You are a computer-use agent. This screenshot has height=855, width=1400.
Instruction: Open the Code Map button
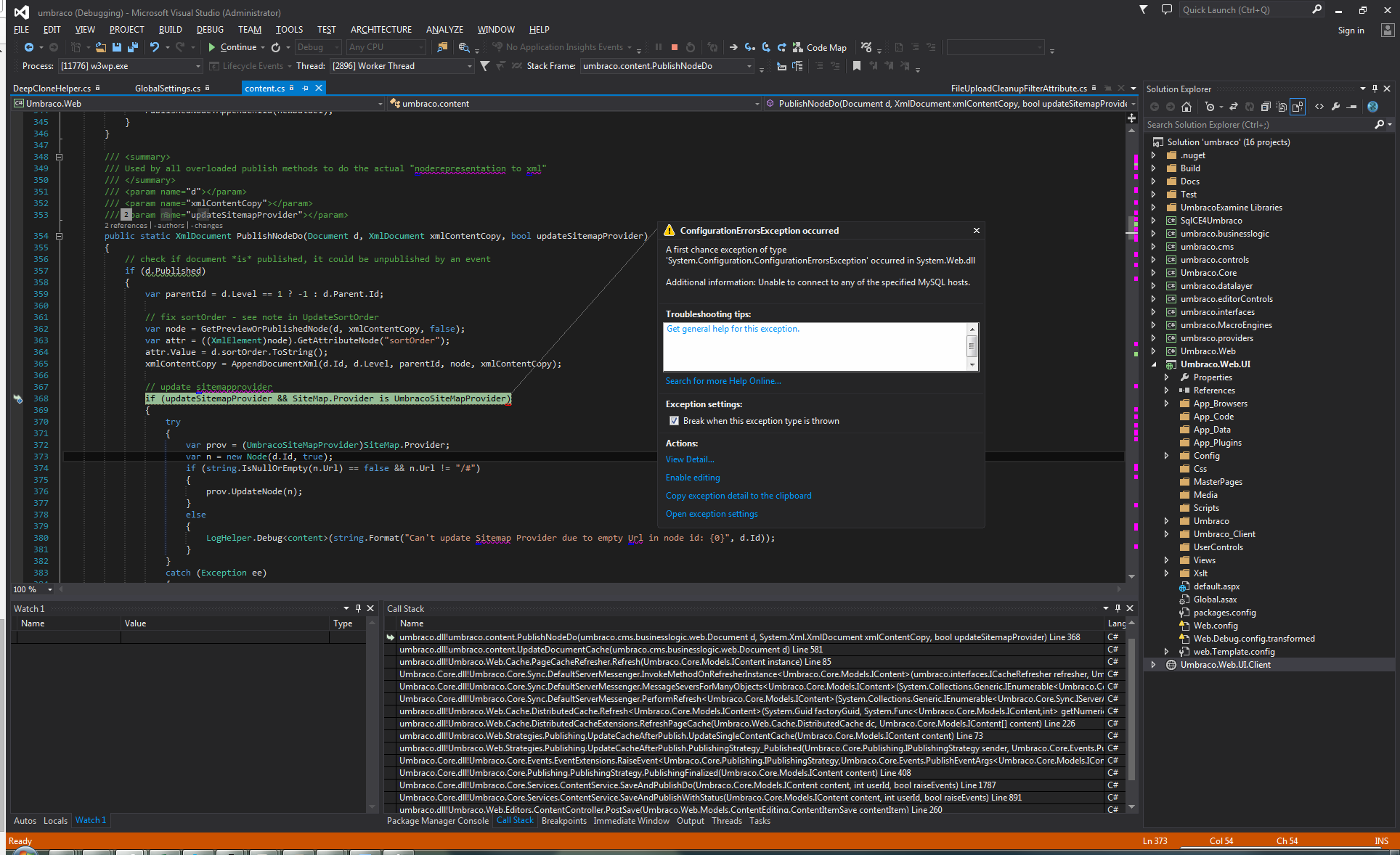coord(820,47)
